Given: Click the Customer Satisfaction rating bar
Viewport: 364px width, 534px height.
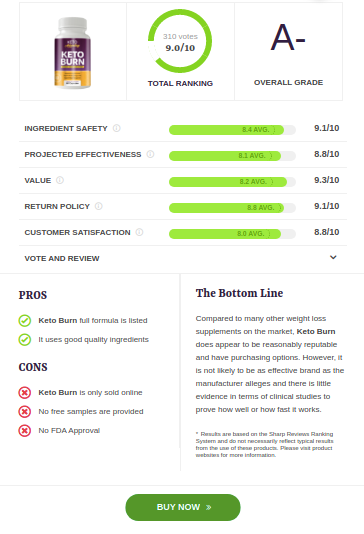Looking at the screenshot, I should click(x=232, y=234).
